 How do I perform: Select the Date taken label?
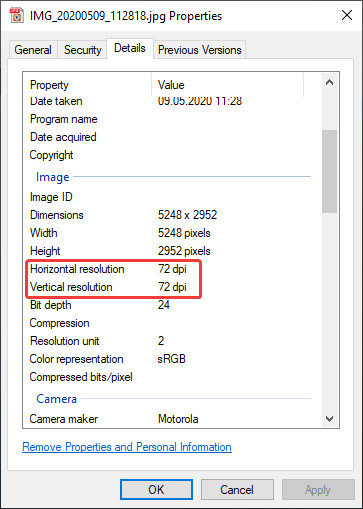click(56, 101)
